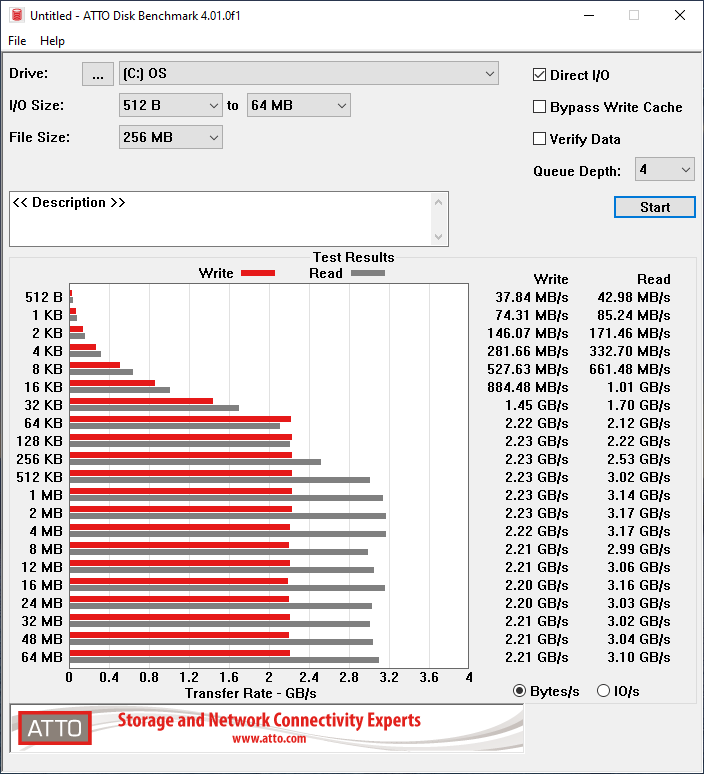Open the www.atto.com link in banner
This screenshot has width=704, height=774.
click(269, 739)
